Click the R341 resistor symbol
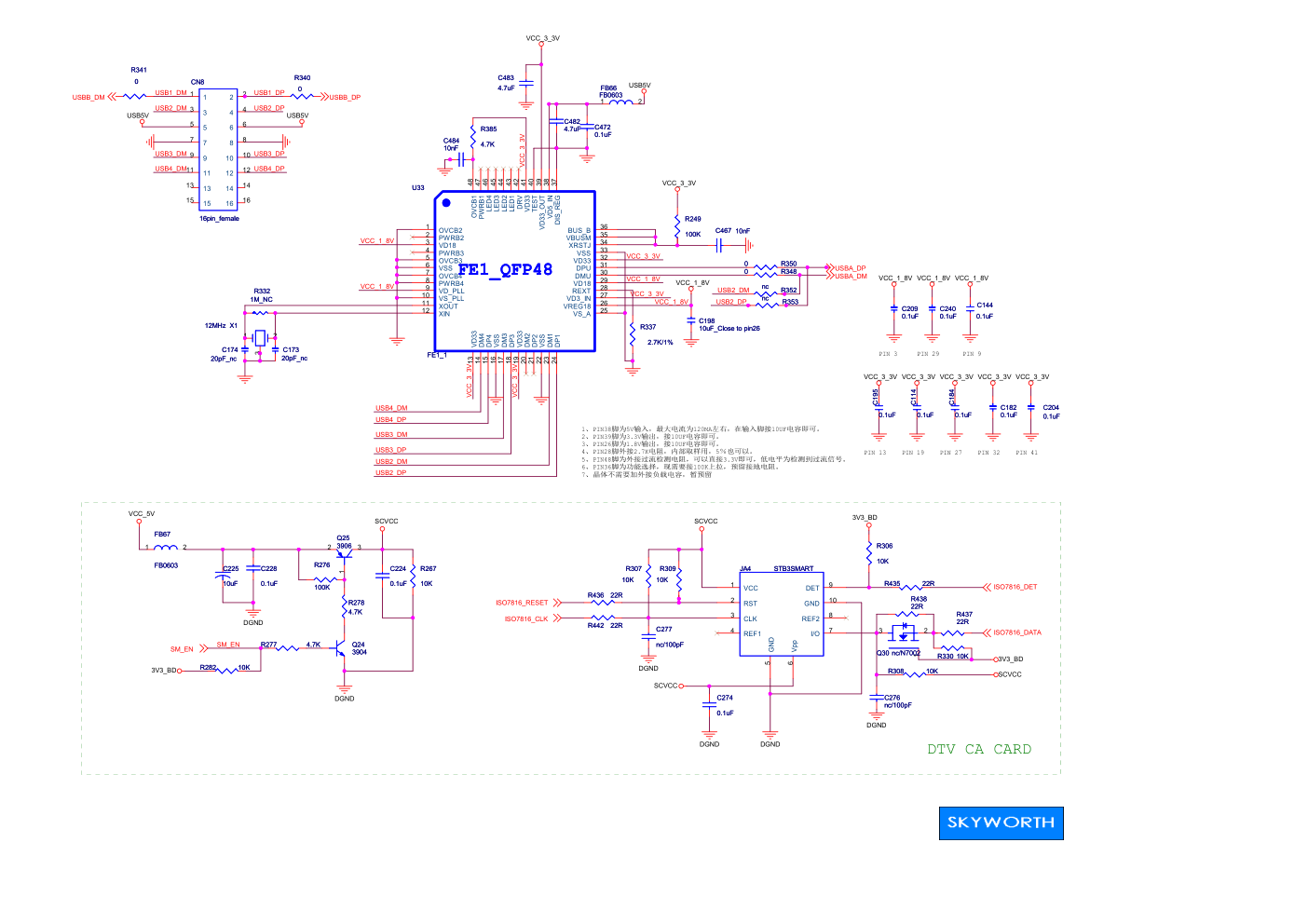The image size is (1308, 924). coord(134,96)
